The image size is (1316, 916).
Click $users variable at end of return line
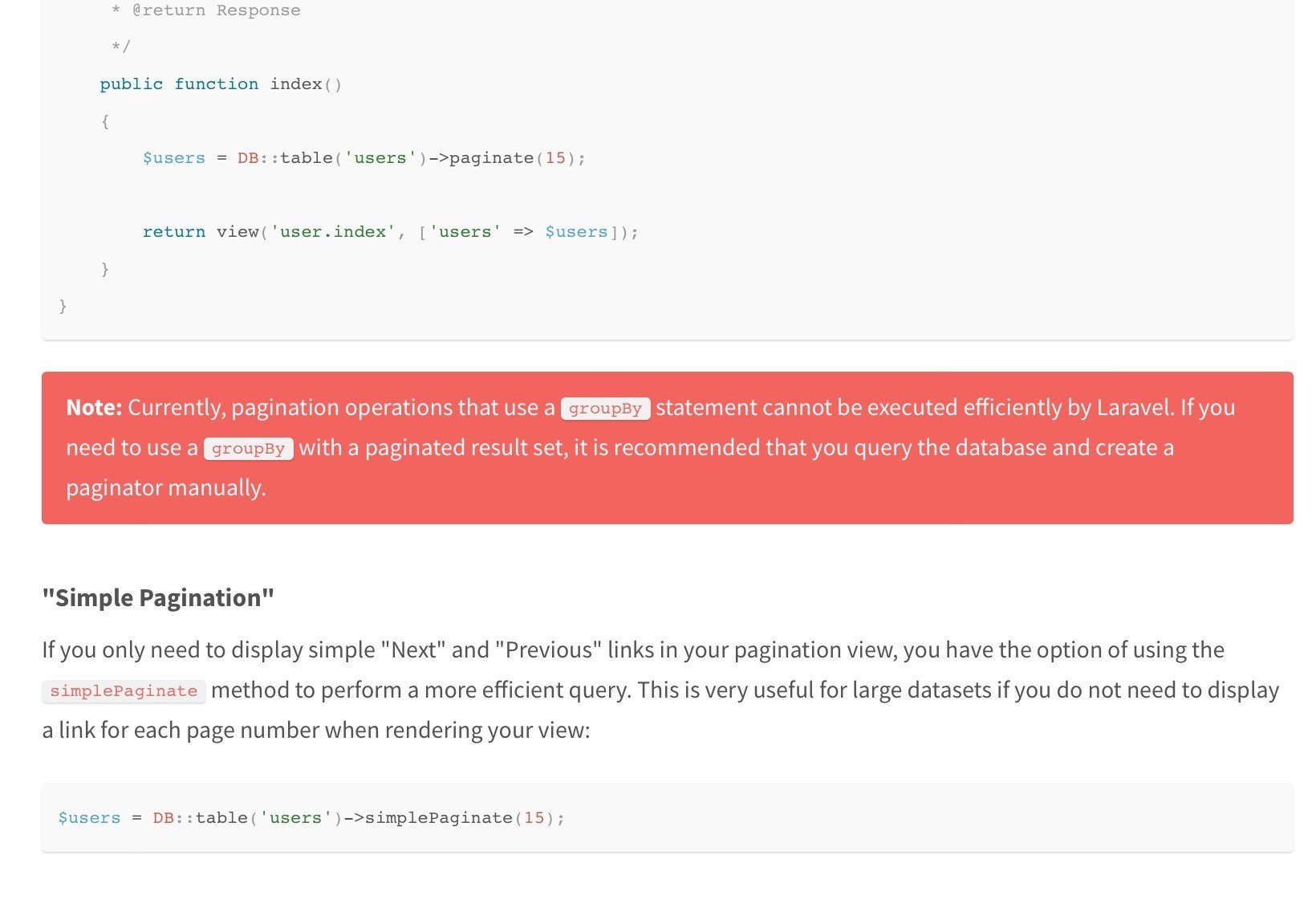[x=576, y=232]
